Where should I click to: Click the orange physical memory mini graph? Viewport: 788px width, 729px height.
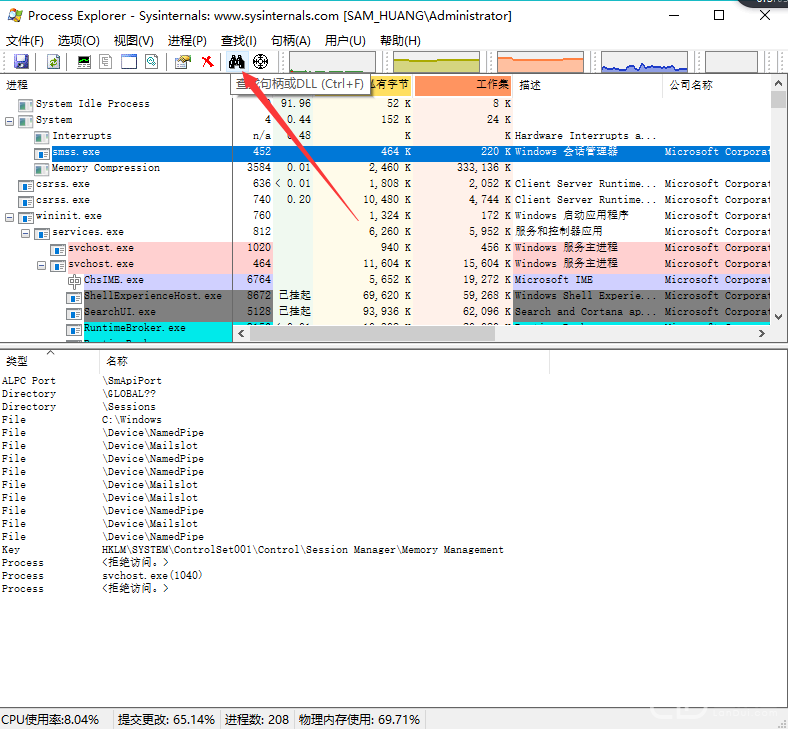coord(540,62)
